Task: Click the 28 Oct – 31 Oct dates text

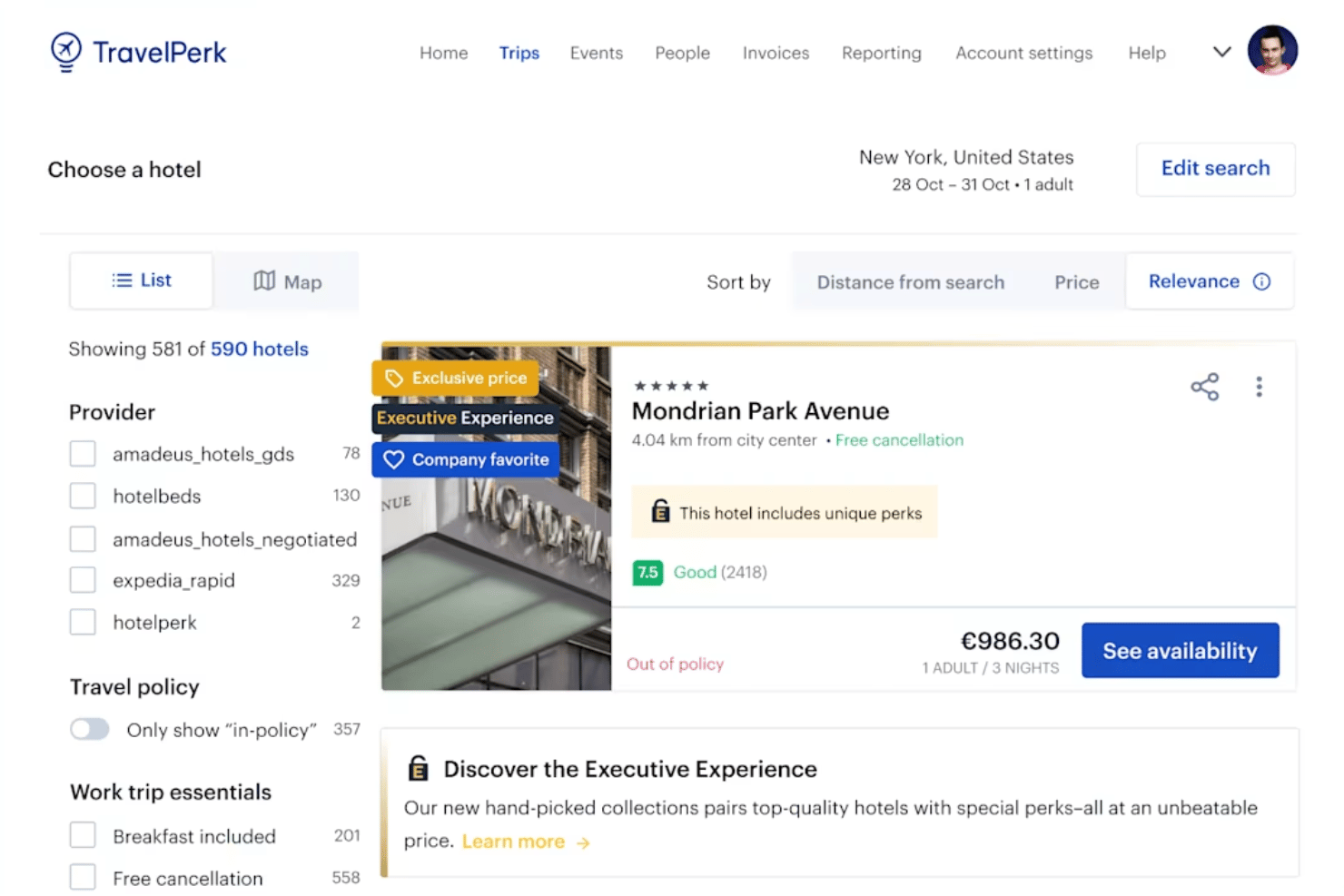Action: pos(952,184)
